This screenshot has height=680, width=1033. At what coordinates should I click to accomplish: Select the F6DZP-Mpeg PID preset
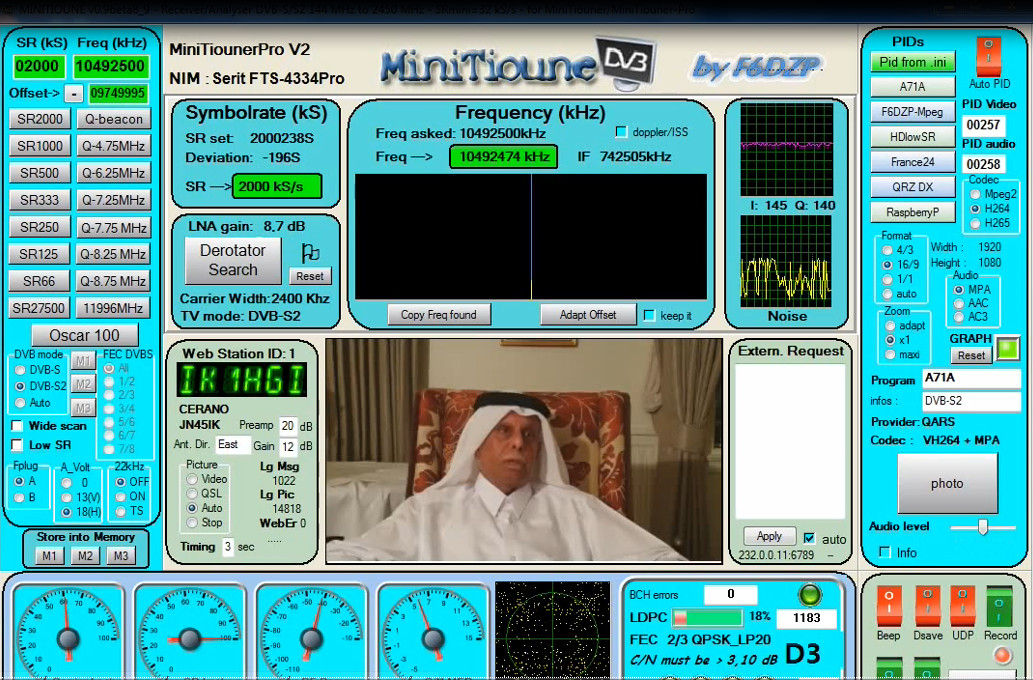tap(912, 112)
